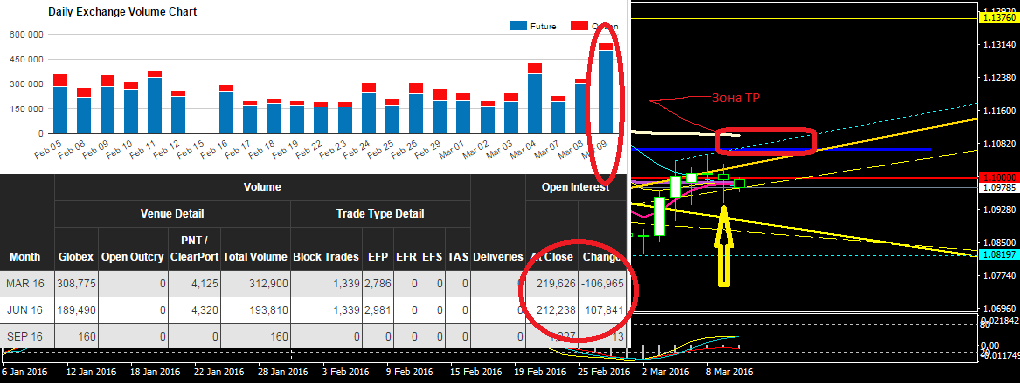Click the 8 Mar 2016 time axis label
Screen dimensions: 1020x383
pos(729,372)
